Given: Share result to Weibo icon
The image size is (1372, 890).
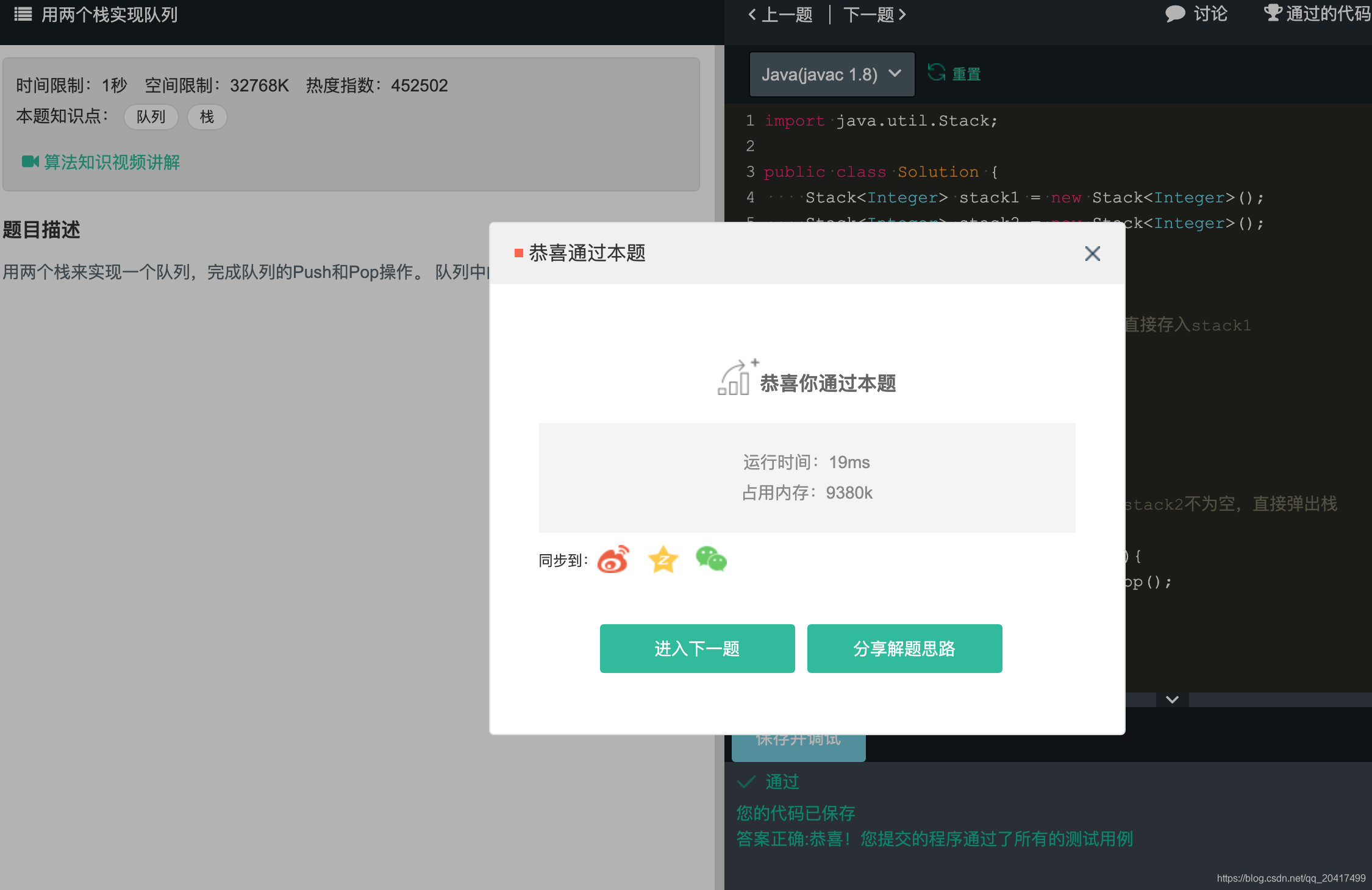Looking at the screenshot, I should coord(613,560).
